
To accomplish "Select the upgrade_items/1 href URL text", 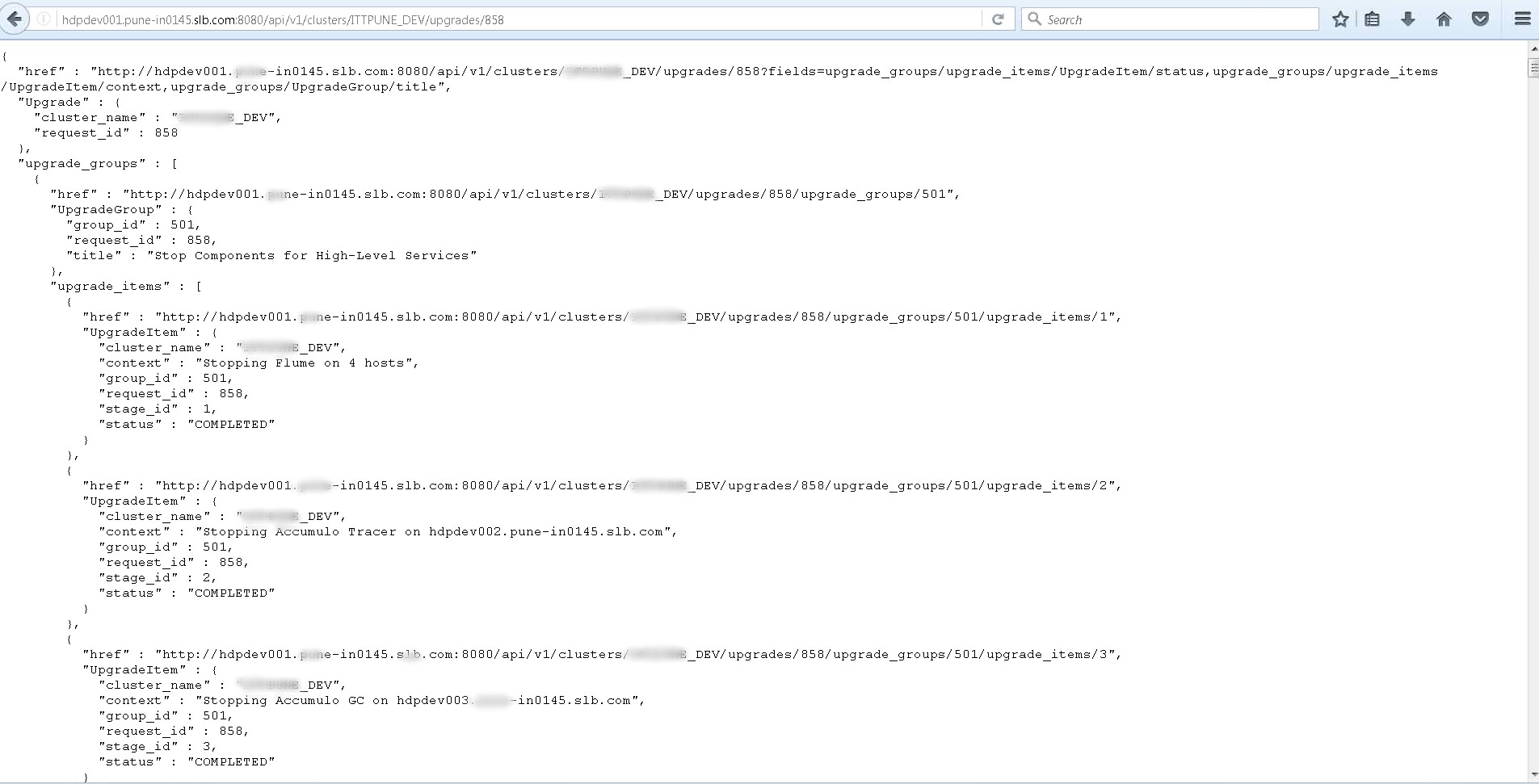I will 638,317.
